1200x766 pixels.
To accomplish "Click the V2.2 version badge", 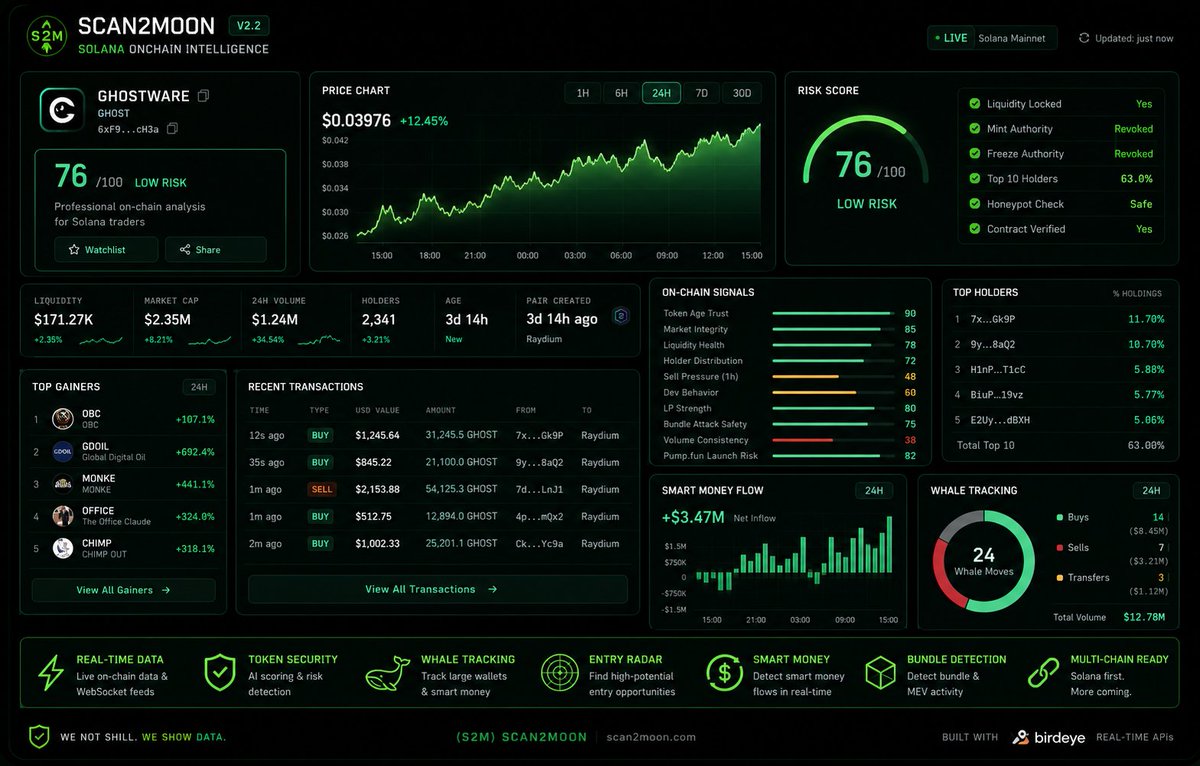I will (249, 26).
